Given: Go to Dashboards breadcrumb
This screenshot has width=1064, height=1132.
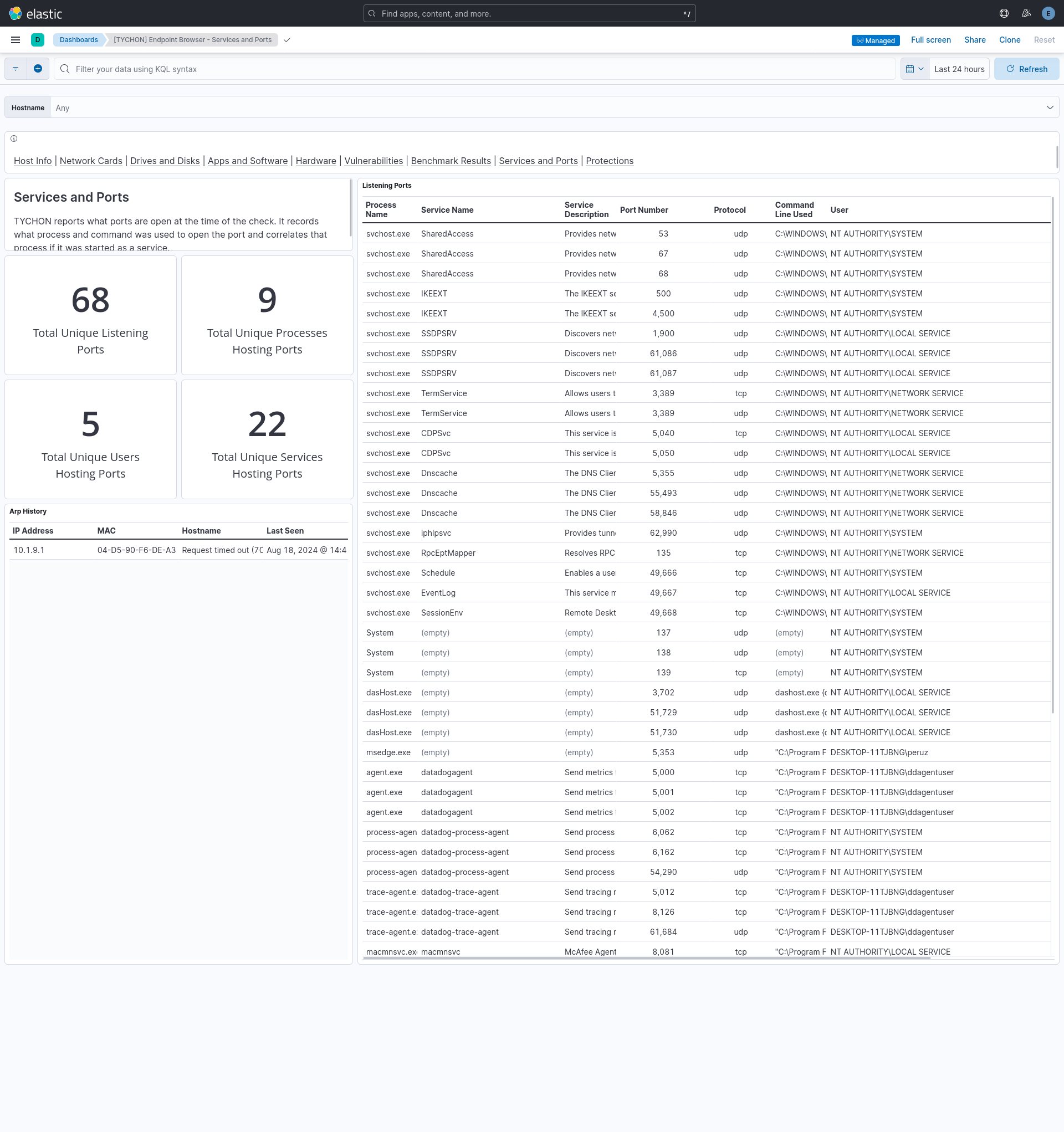Looking at the screenshot, I should 79,40.
